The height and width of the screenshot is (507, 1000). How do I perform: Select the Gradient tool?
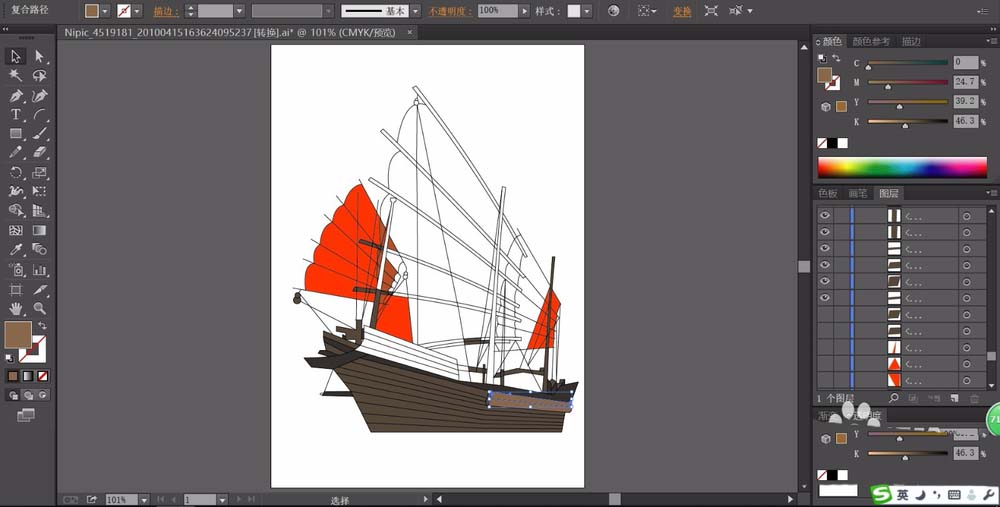point(40,230)
